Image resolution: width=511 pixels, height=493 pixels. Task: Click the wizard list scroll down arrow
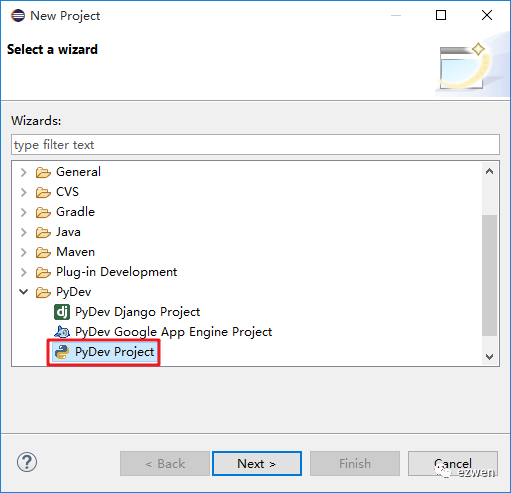[x=489, y=357]
